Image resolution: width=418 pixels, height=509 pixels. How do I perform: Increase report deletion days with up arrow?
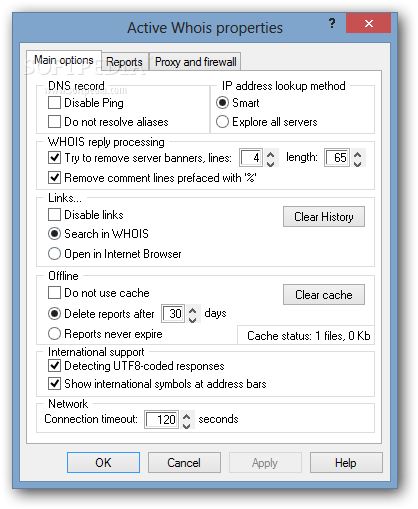[x=193, y=310]
